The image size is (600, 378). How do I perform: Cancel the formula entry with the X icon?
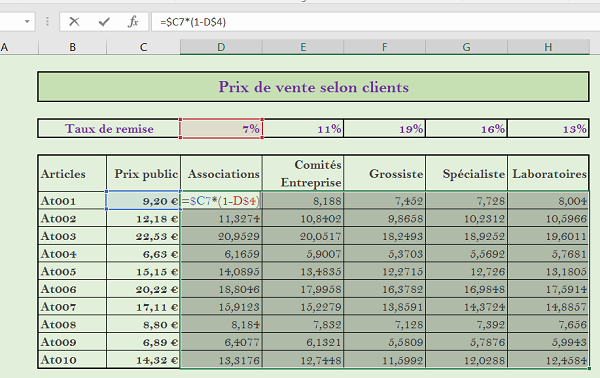[x=74, y=22]
